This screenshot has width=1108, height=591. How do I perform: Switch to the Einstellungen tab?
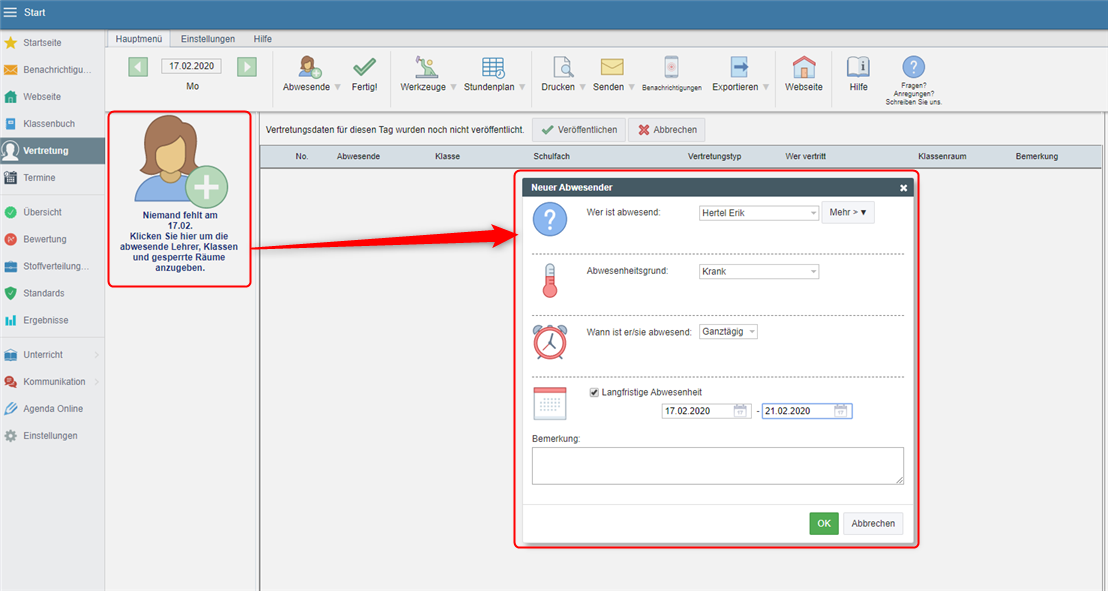coord(208,39)
